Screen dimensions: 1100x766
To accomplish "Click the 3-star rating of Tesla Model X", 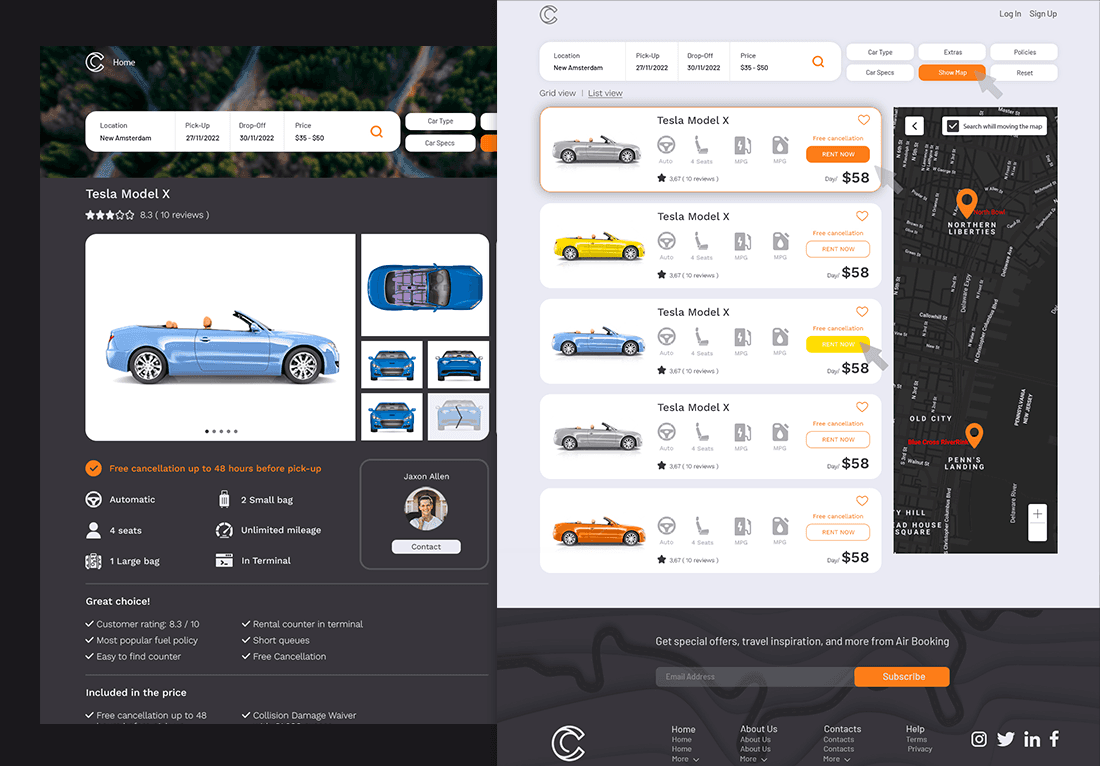I will coord(109,215).
